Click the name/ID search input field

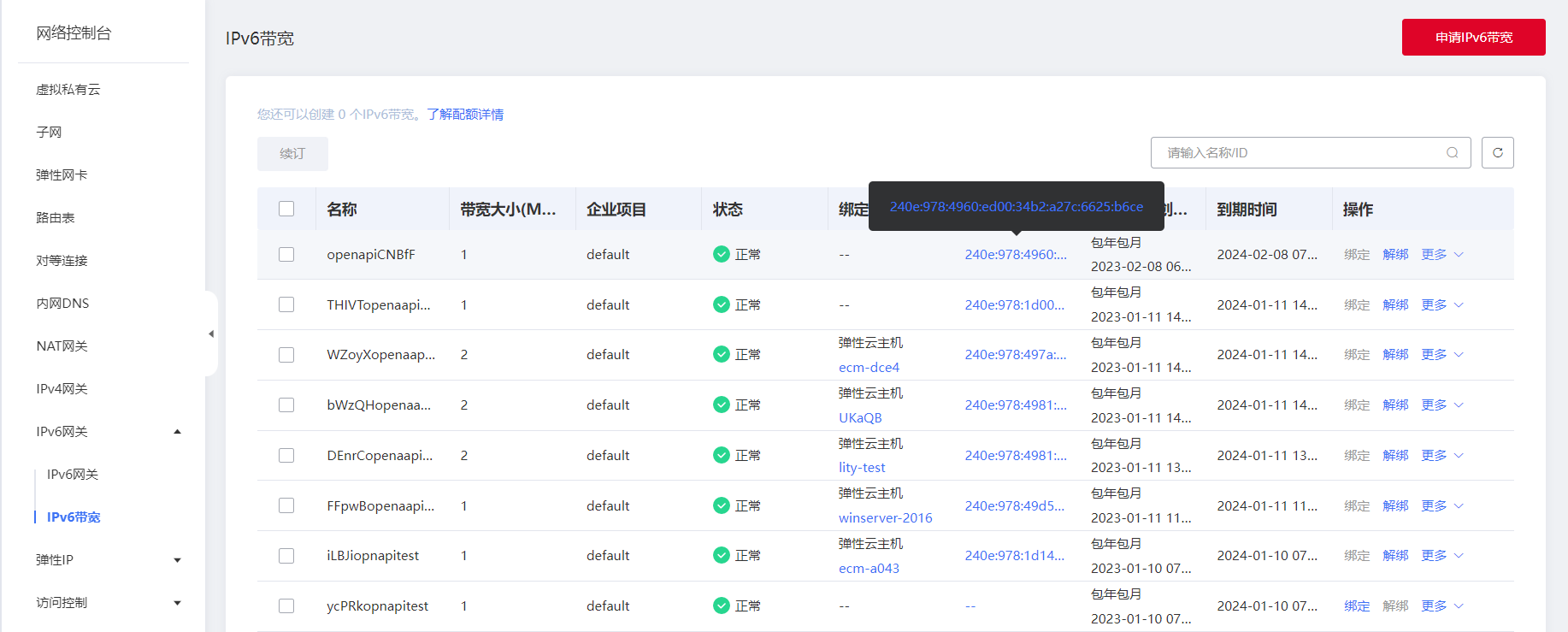click(x=1300, y=153)
